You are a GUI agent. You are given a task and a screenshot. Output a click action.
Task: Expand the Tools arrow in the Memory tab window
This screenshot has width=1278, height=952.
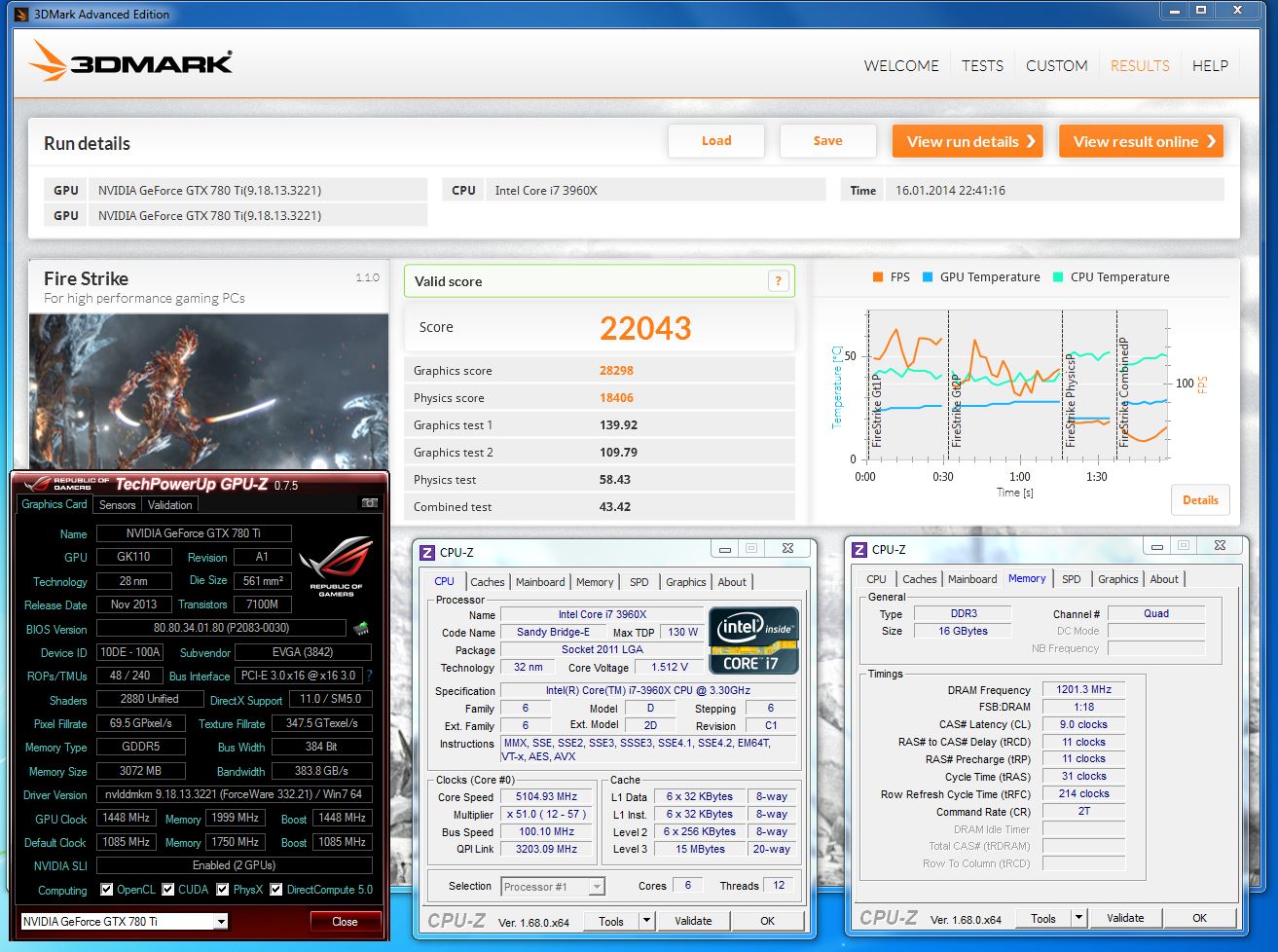(x=1078, y=918)
